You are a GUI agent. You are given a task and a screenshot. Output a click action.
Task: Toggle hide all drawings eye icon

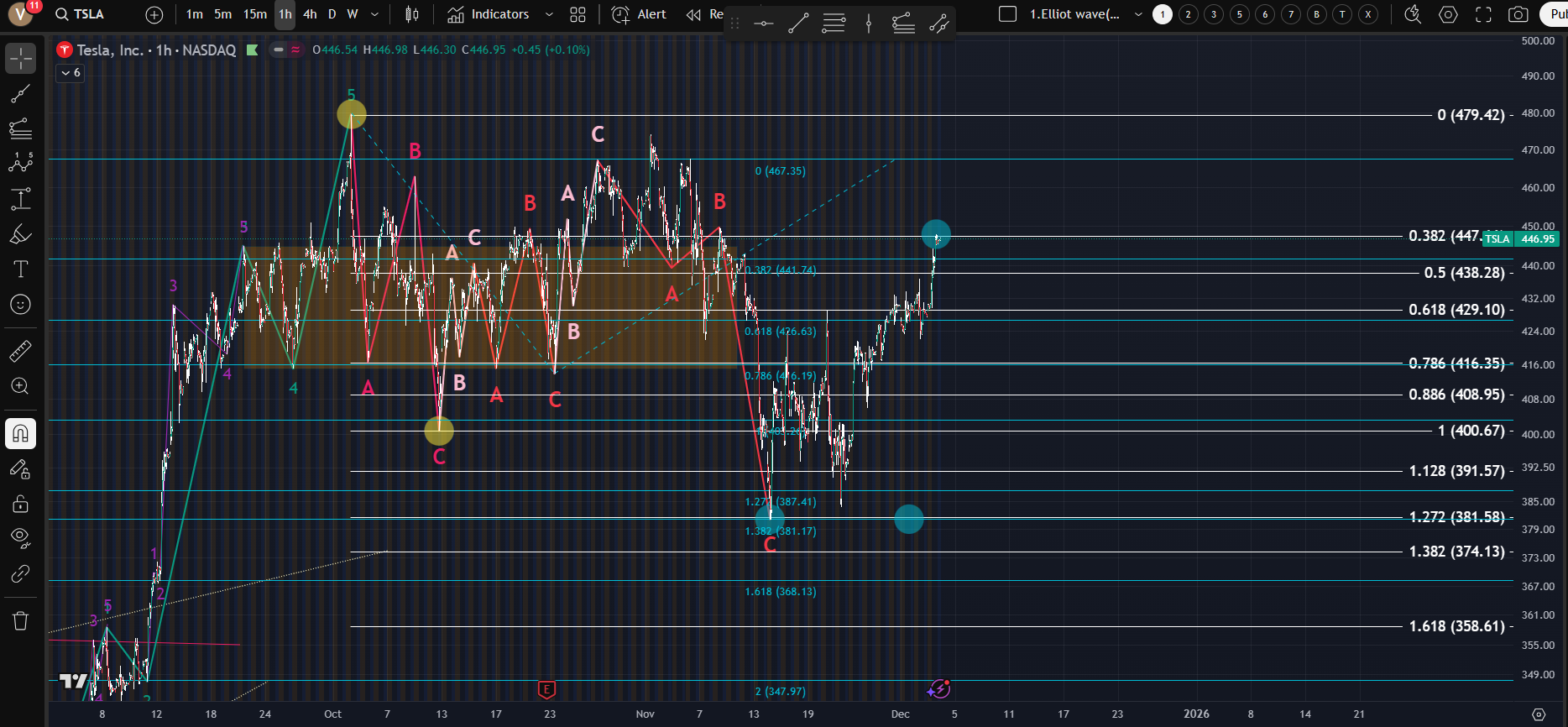(20, 537)
